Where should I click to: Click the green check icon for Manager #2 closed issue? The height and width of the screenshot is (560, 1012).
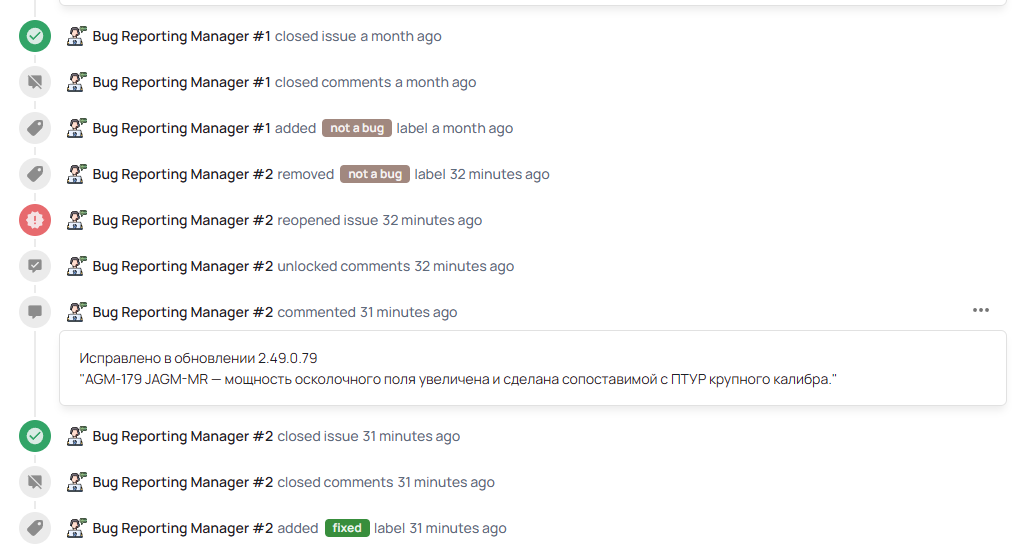(35, 436)
